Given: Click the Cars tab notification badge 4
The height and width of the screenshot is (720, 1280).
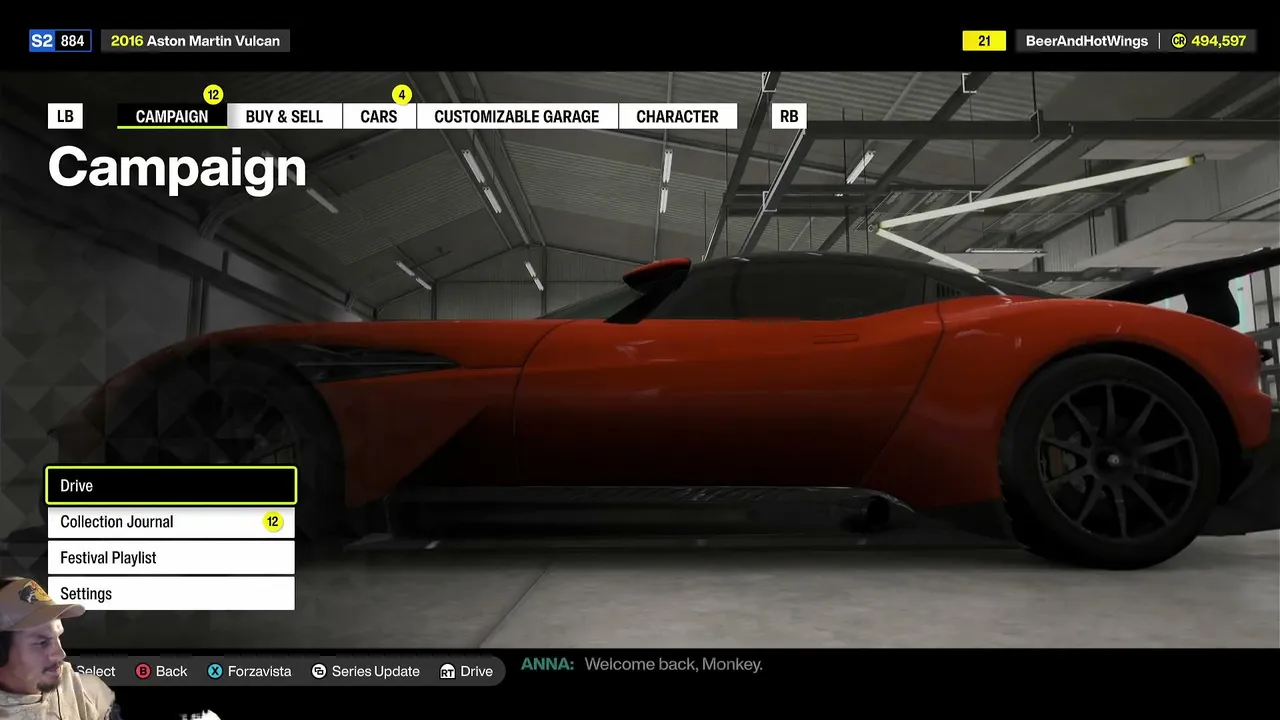Looking at the screenshot, I should click(401, 95).
